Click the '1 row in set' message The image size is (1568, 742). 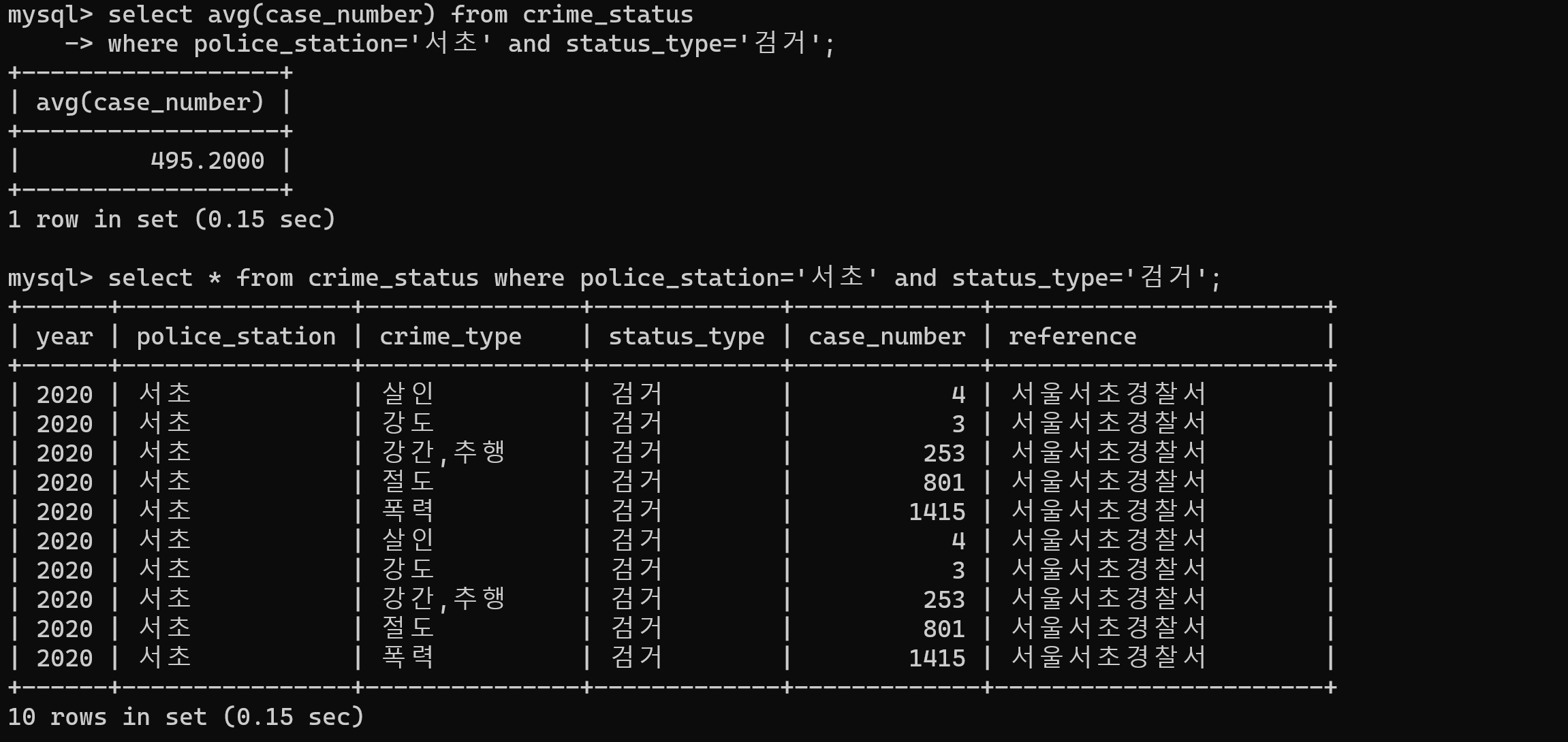172,219
